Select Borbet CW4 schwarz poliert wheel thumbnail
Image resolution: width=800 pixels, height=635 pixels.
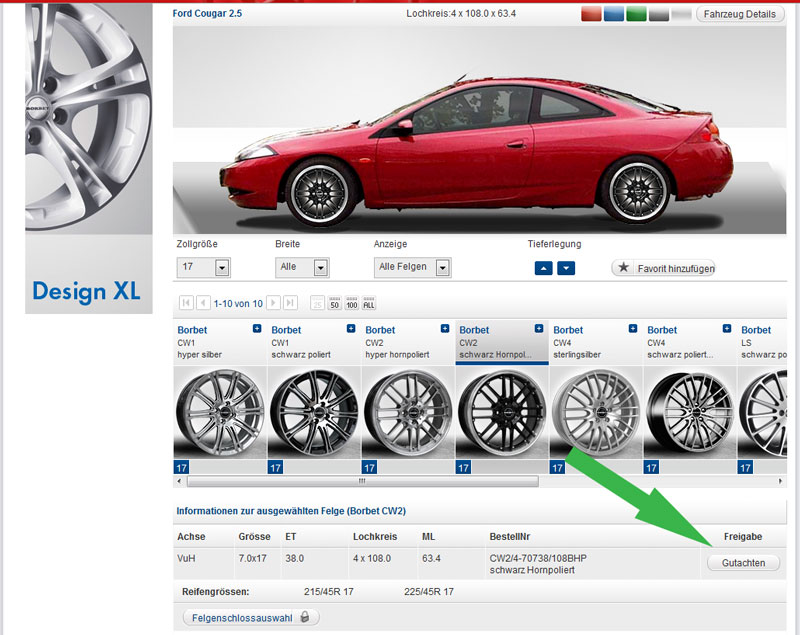click(x=690, y=413)
